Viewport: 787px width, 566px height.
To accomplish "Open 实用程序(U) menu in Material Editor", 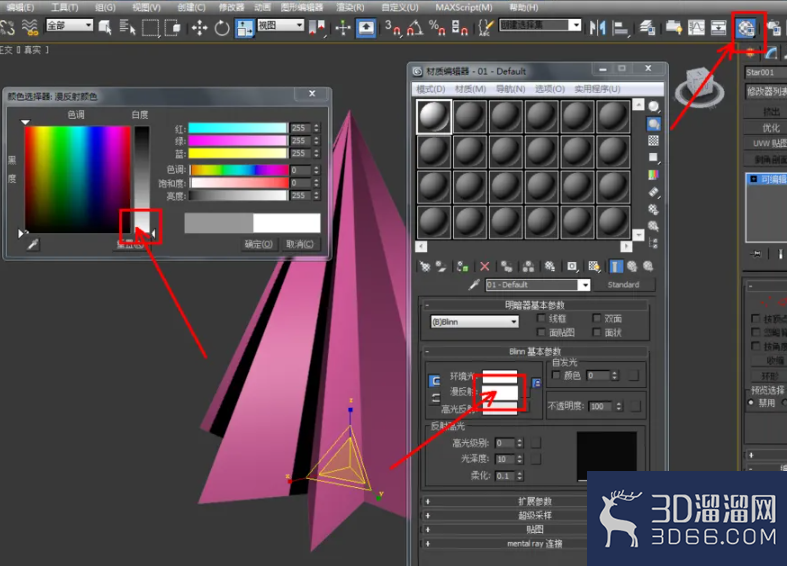I will 597,89.
